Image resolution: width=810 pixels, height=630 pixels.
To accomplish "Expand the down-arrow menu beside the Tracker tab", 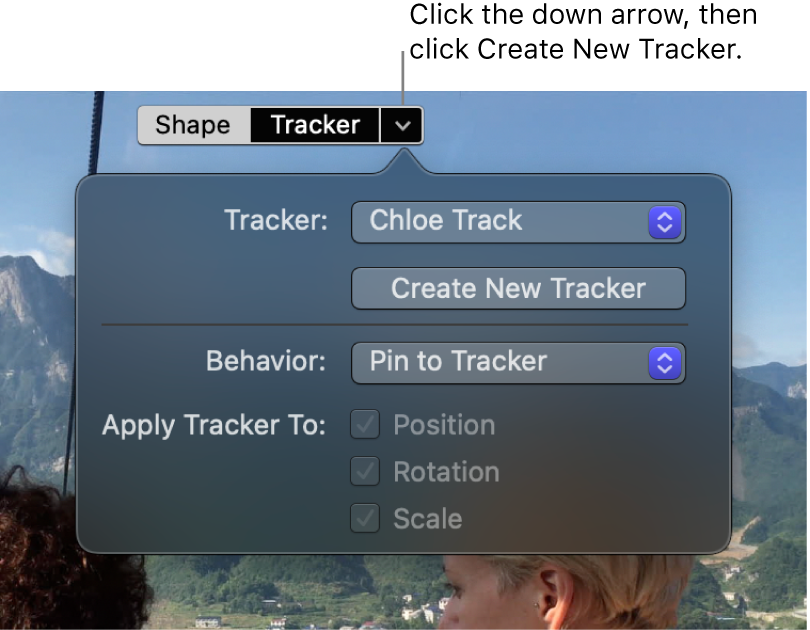I will (402, 125).
